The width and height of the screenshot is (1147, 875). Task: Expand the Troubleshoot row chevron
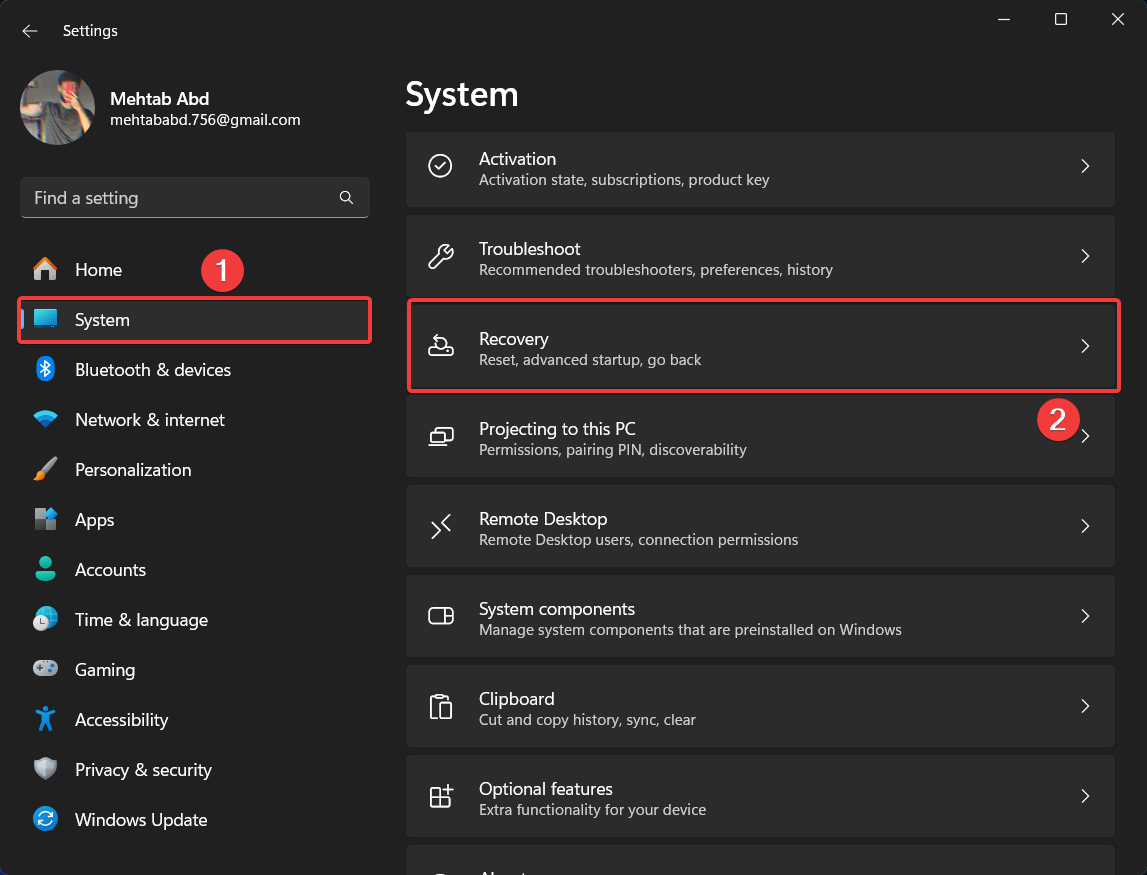click(x=1086, y=256)
